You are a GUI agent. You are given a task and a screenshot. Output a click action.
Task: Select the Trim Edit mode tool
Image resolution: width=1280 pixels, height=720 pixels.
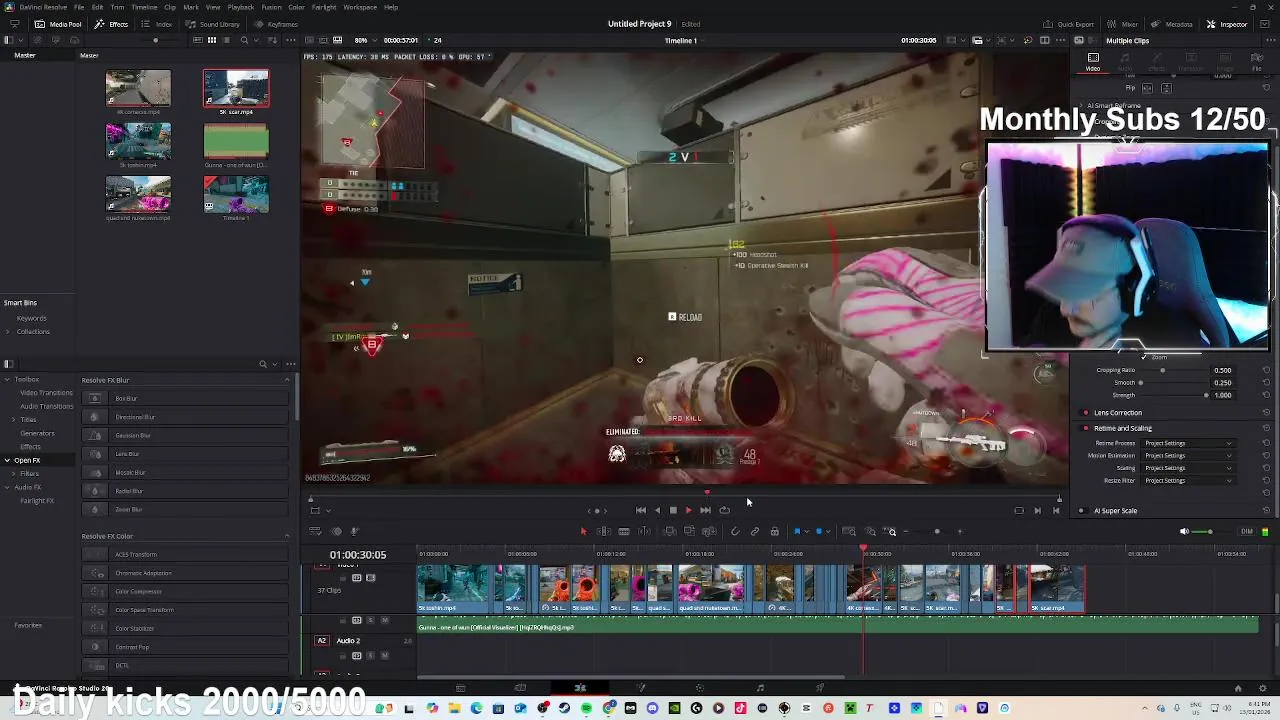603,532
